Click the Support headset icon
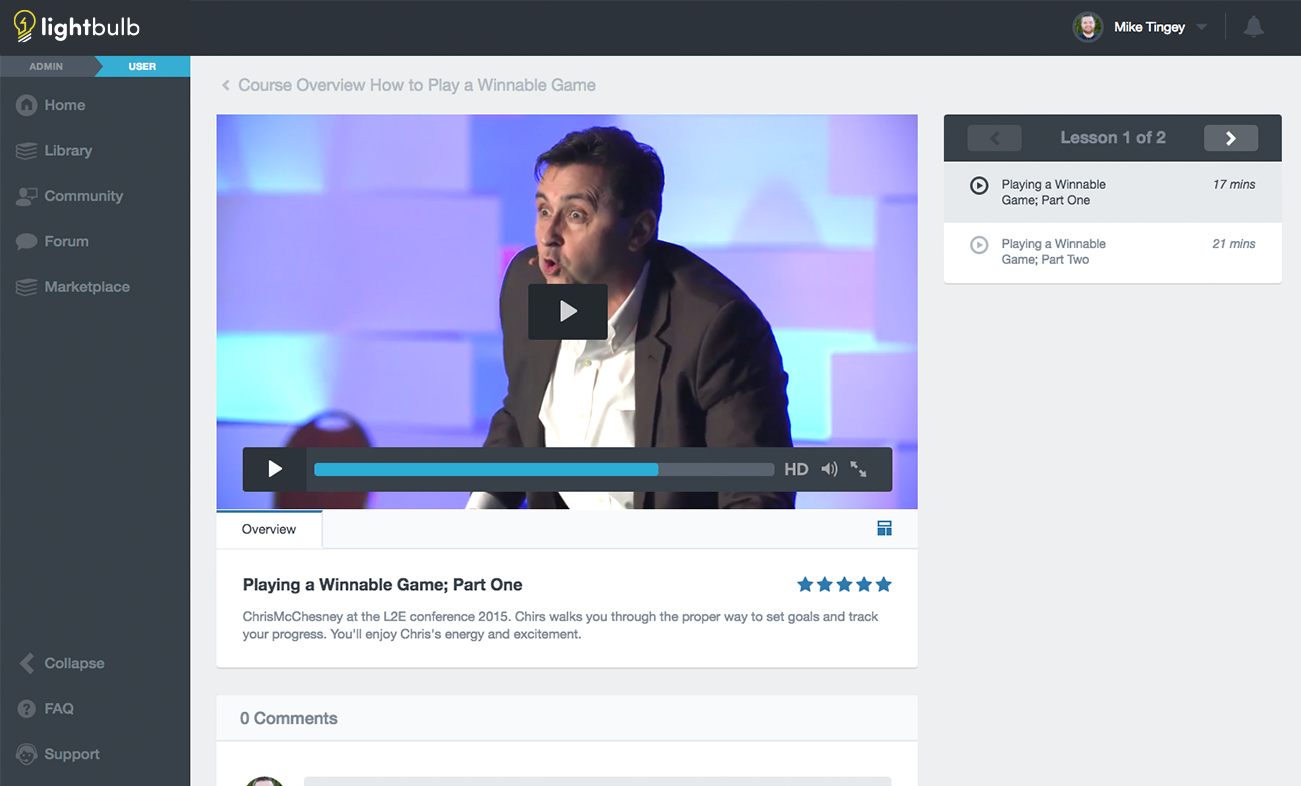 pos(27,754)
